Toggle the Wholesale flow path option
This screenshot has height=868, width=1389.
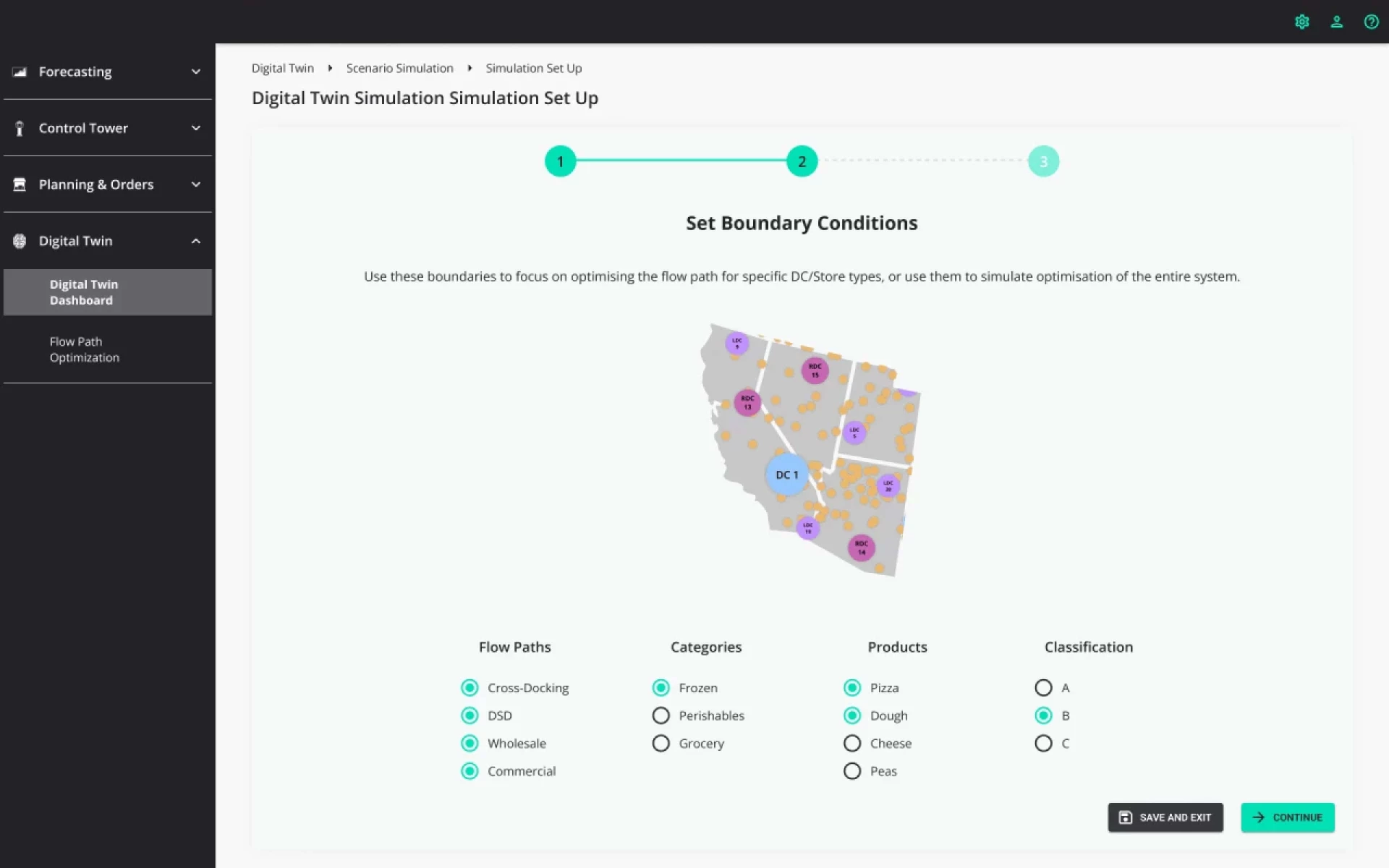coord(470,743)
